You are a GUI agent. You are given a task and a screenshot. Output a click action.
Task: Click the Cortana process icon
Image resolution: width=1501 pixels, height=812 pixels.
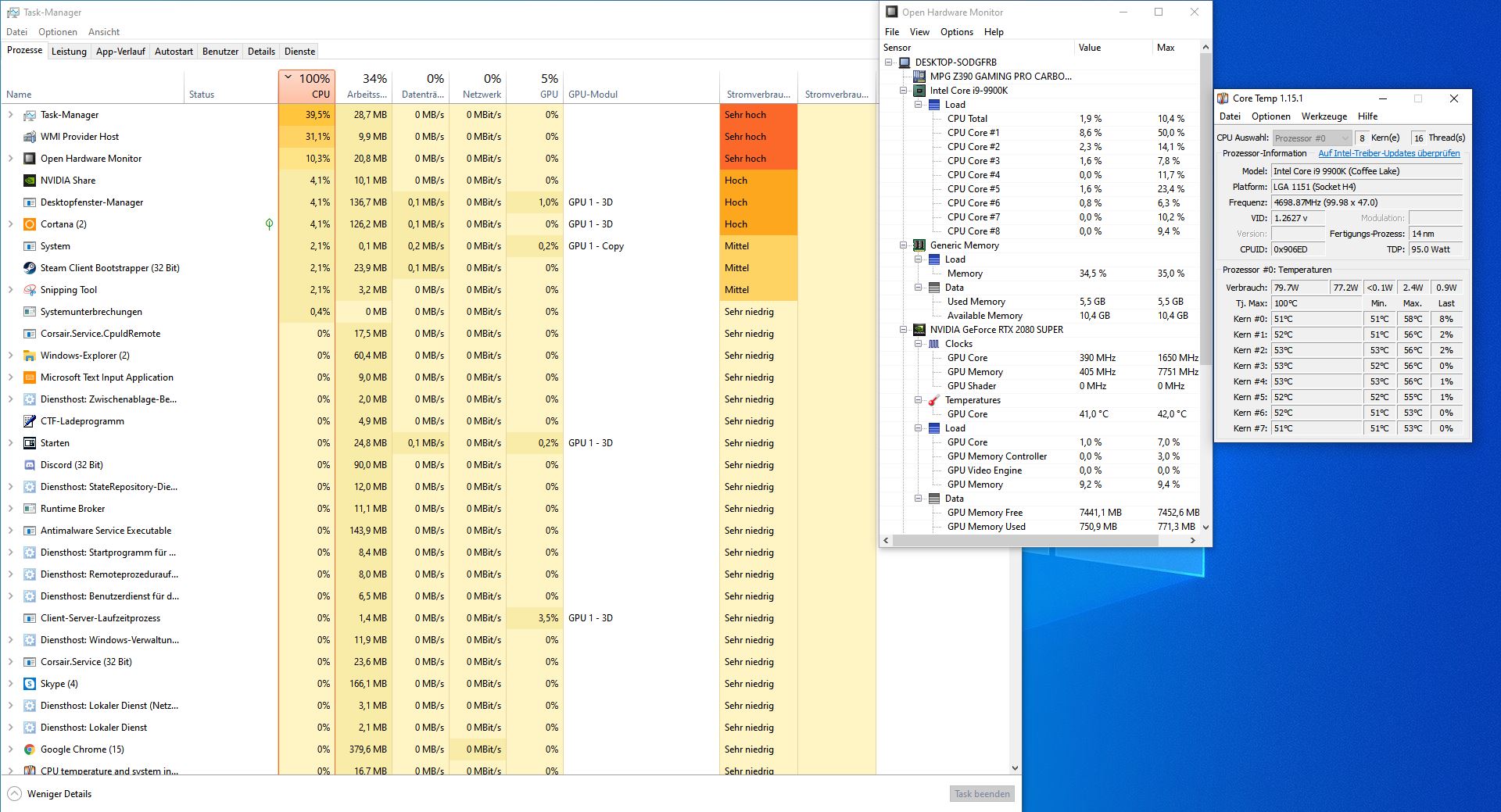click(x=30, y=224)
